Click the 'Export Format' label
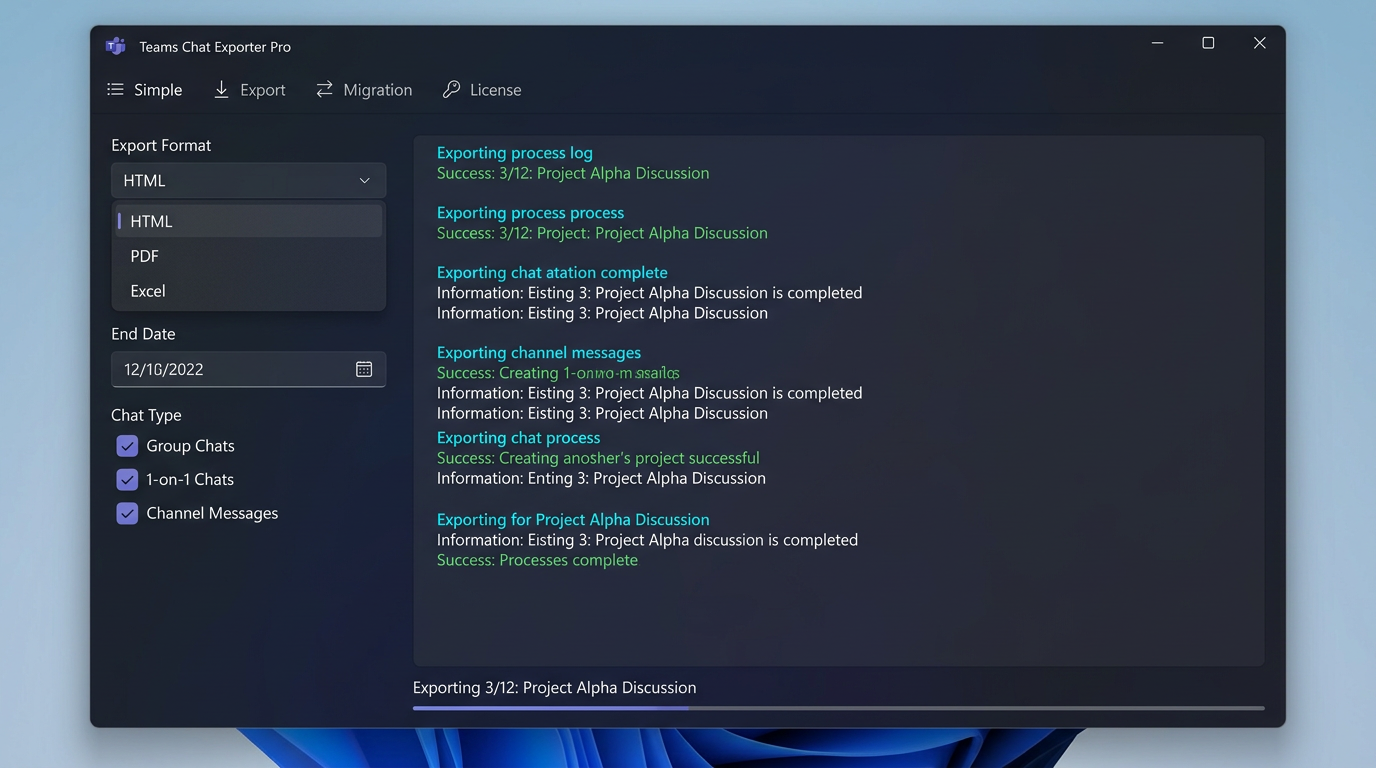This screenshot has width=1376, height=768. 161,146
